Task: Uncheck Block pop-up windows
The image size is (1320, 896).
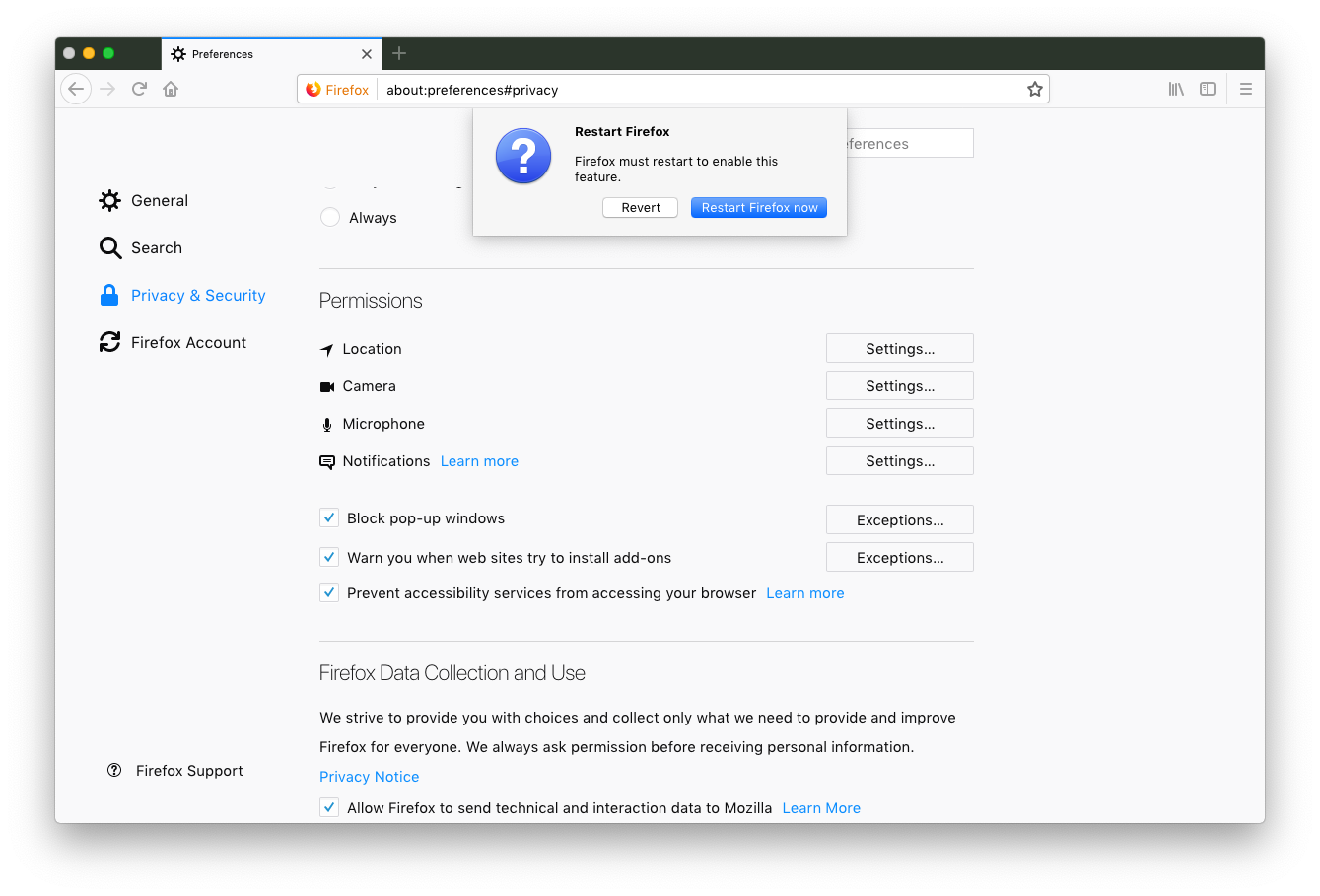Action: 329,518
